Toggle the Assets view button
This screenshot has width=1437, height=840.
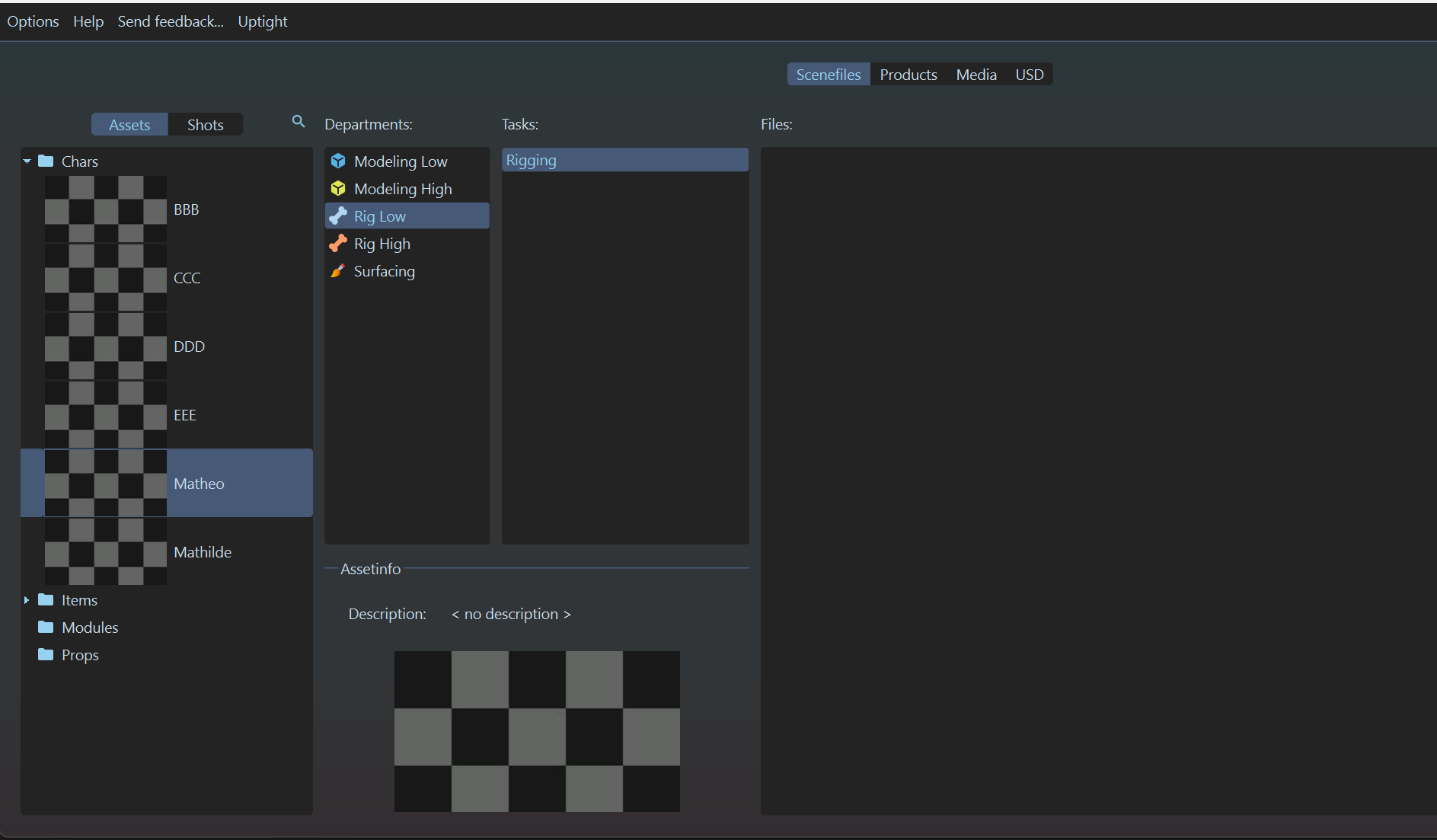(129, 125)
